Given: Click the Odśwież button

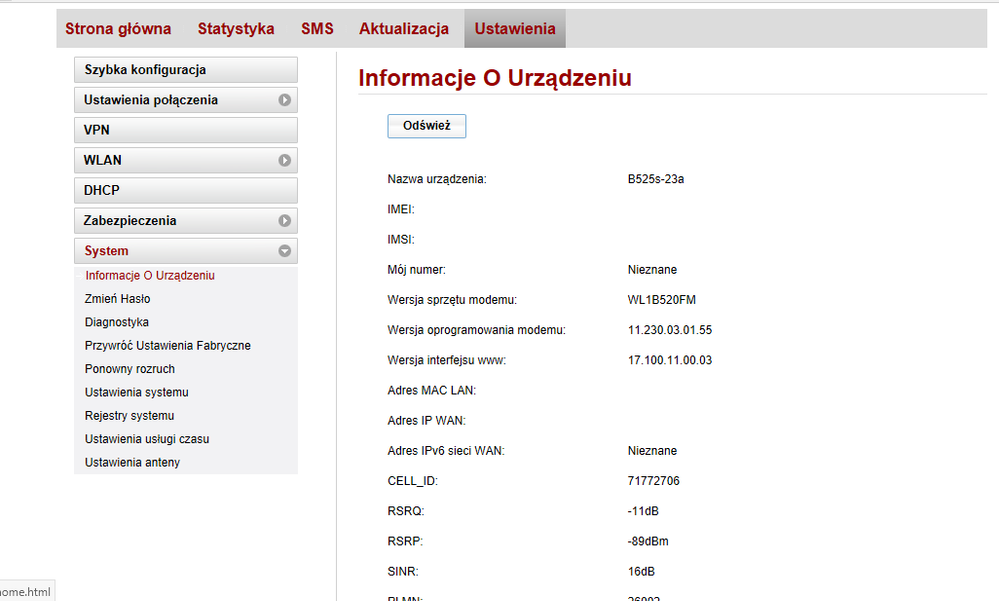Looking at the screenshot, I should (426, 126).
